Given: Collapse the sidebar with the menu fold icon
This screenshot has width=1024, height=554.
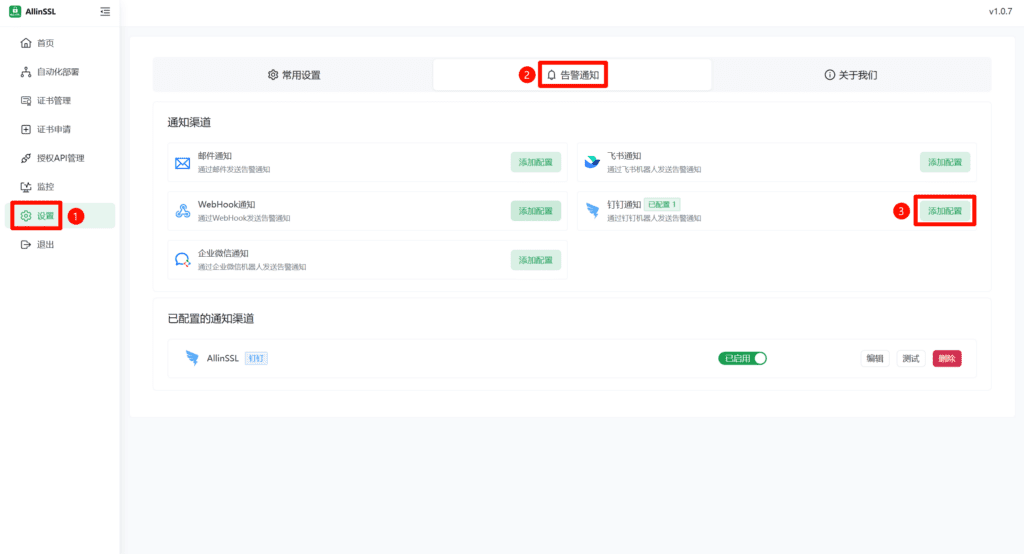Looking at the screenshot, I should tap(105, 12).
